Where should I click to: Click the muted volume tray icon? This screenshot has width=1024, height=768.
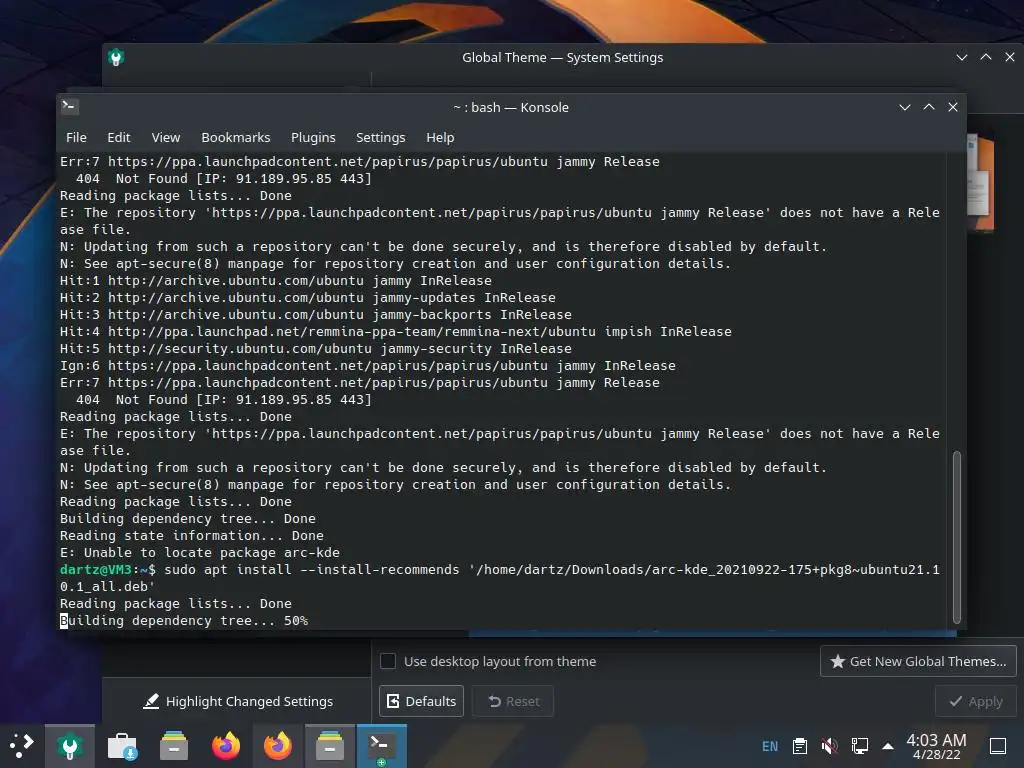tap(829, 746)
